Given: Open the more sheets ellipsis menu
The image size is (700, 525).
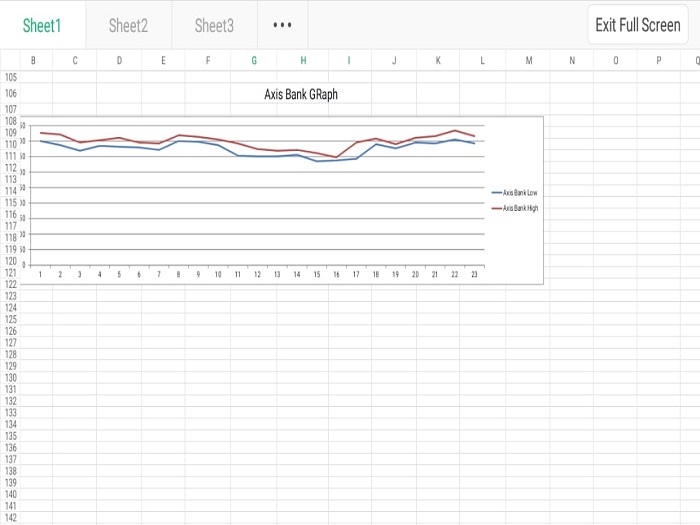Looking at the screenshot, I should coord(283,25).
